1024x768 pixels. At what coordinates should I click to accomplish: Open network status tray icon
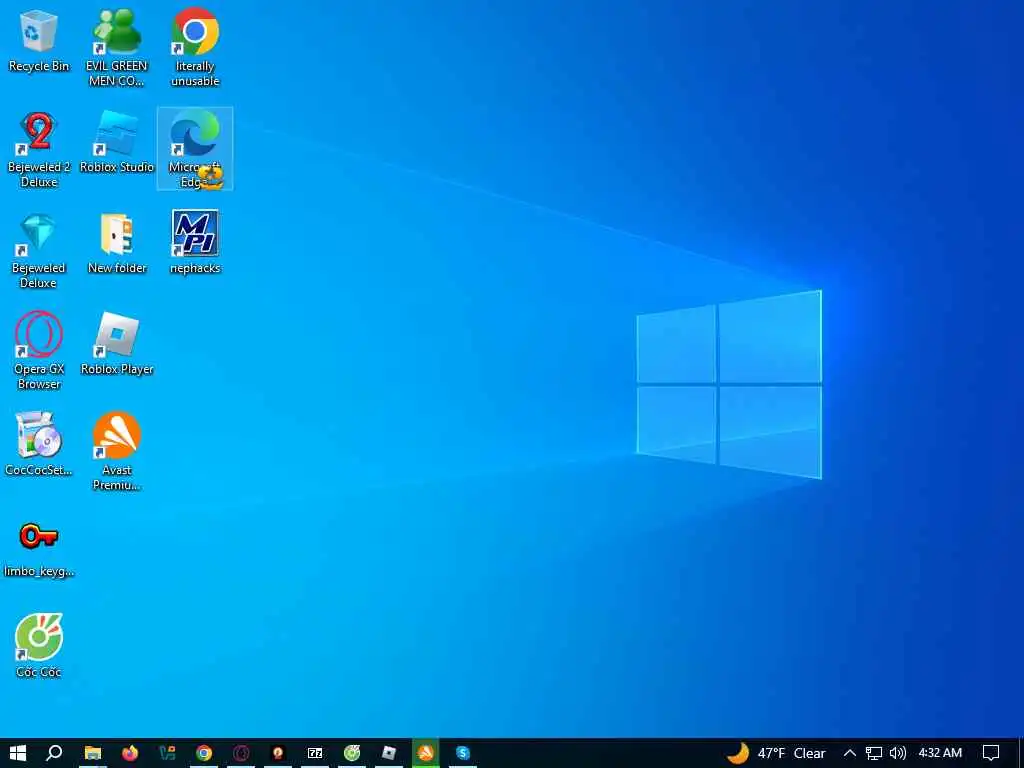874,753
